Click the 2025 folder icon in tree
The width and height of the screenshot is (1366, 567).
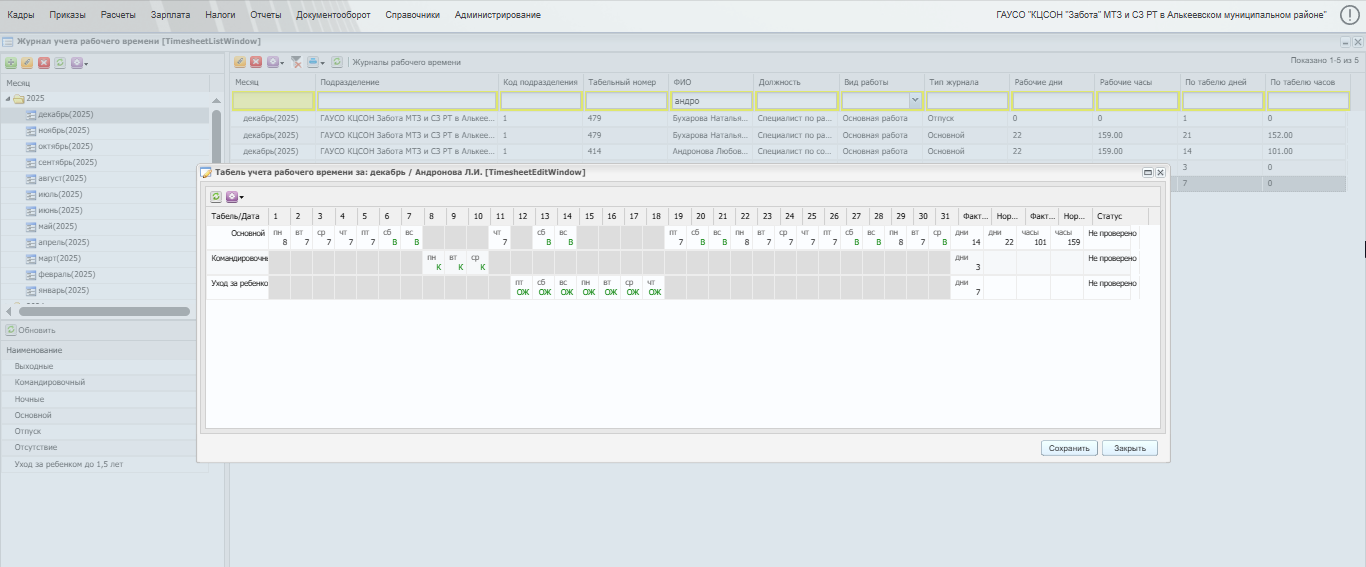coord(19,99)
